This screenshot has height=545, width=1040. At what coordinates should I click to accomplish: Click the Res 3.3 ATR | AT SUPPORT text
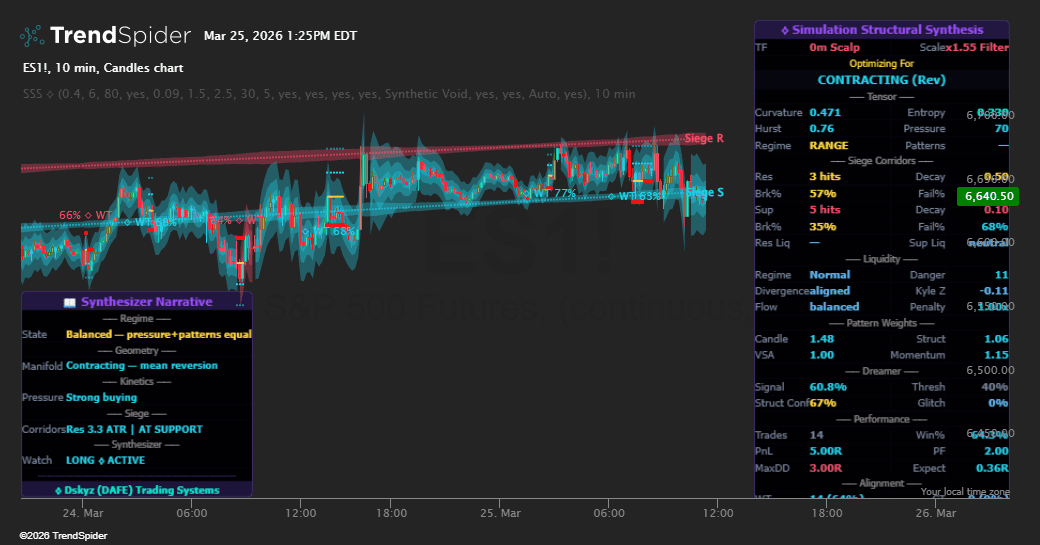click(135, 430)
